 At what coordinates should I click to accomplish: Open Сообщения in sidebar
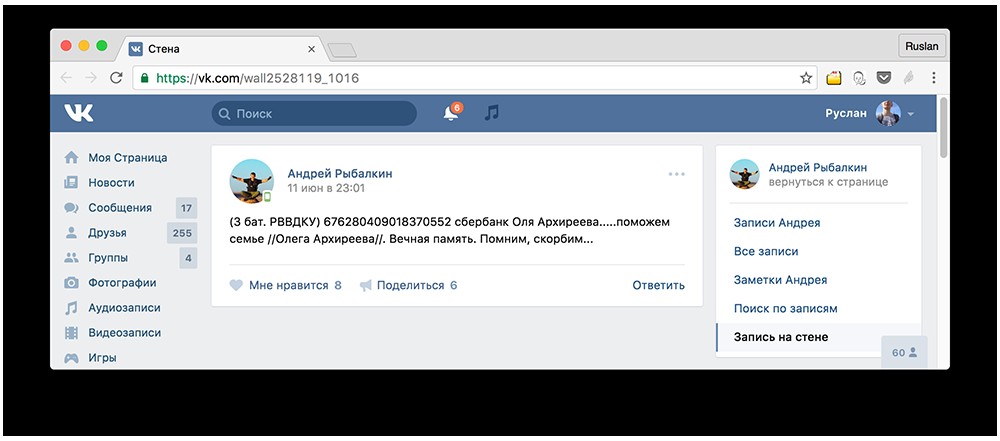pos(120,207)
